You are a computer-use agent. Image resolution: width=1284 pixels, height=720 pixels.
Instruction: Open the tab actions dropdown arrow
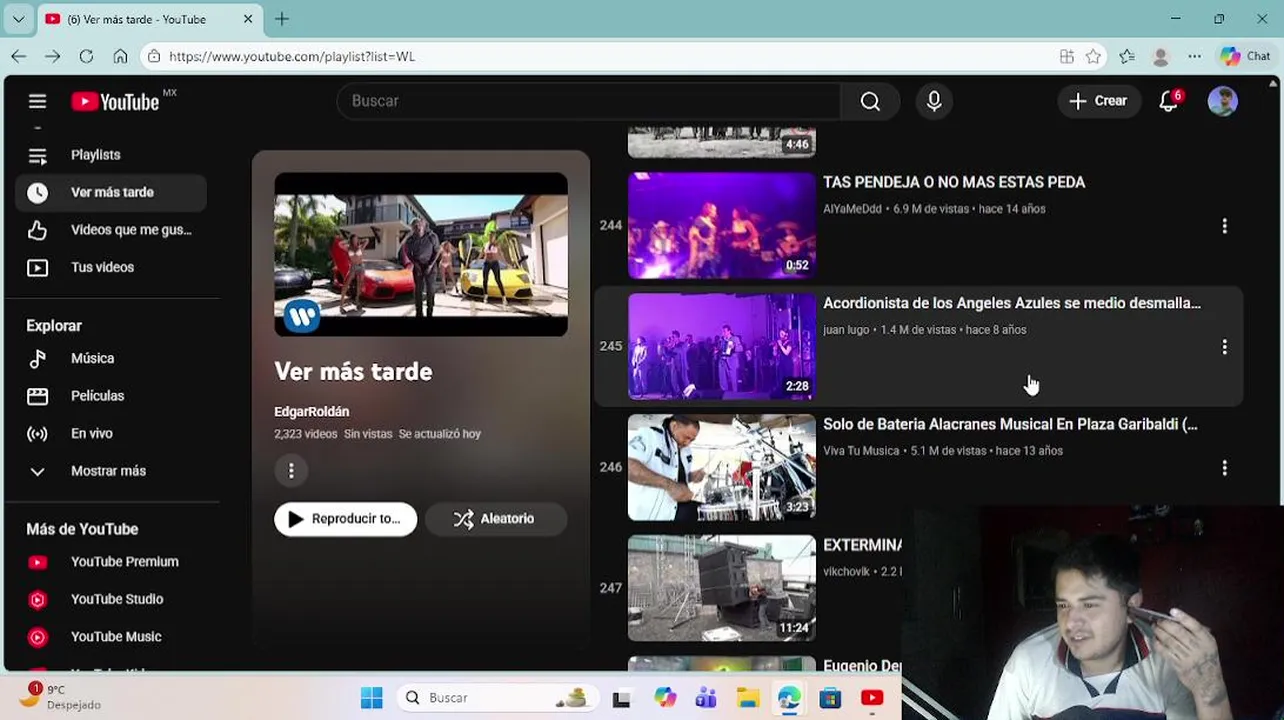coord(18,19)
